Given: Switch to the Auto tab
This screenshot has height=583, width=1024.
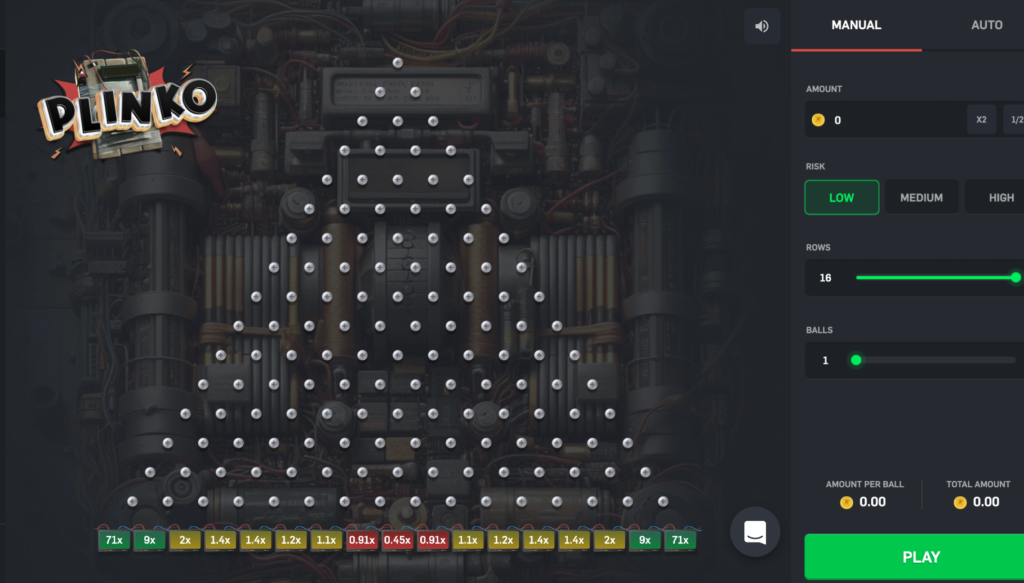Looking at the screenshot, I should (x=986, y=25).
